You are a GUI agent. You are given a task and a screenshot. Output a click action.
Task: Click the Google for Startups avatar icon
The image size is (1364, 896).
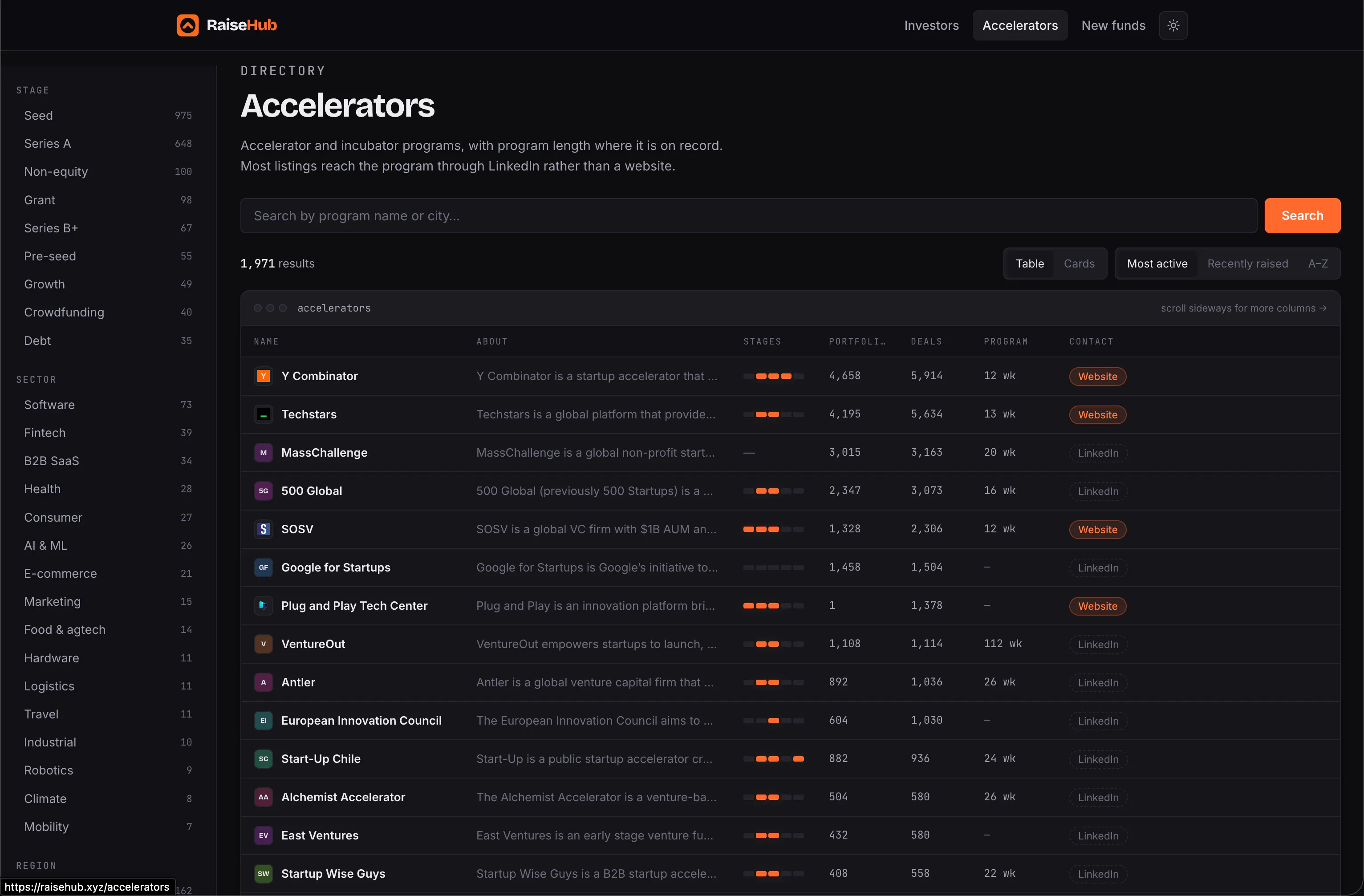click(x=264, y=567)
